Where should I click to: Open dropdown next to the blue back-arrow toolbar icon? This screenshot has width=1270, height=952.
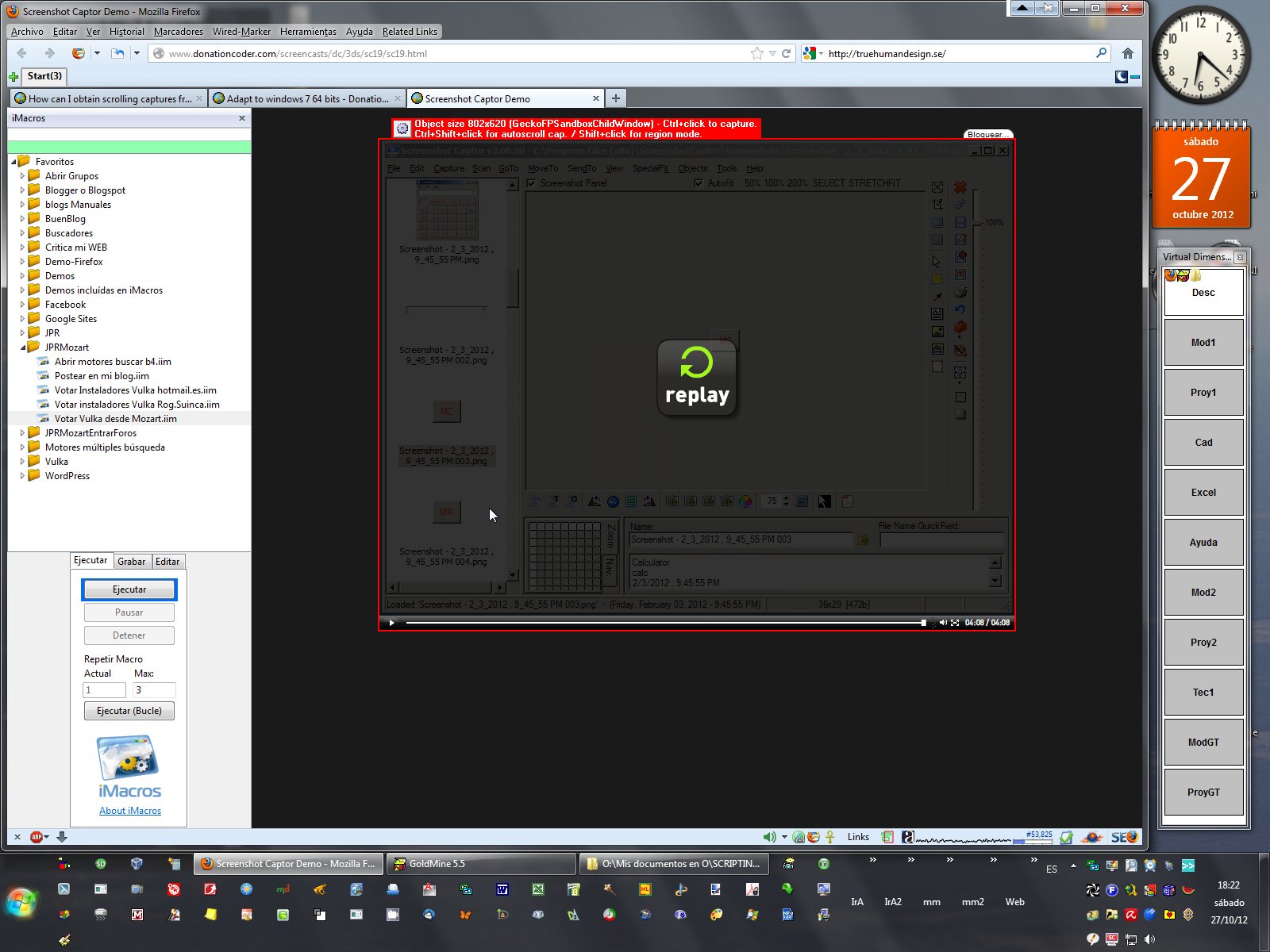(137, 53)
